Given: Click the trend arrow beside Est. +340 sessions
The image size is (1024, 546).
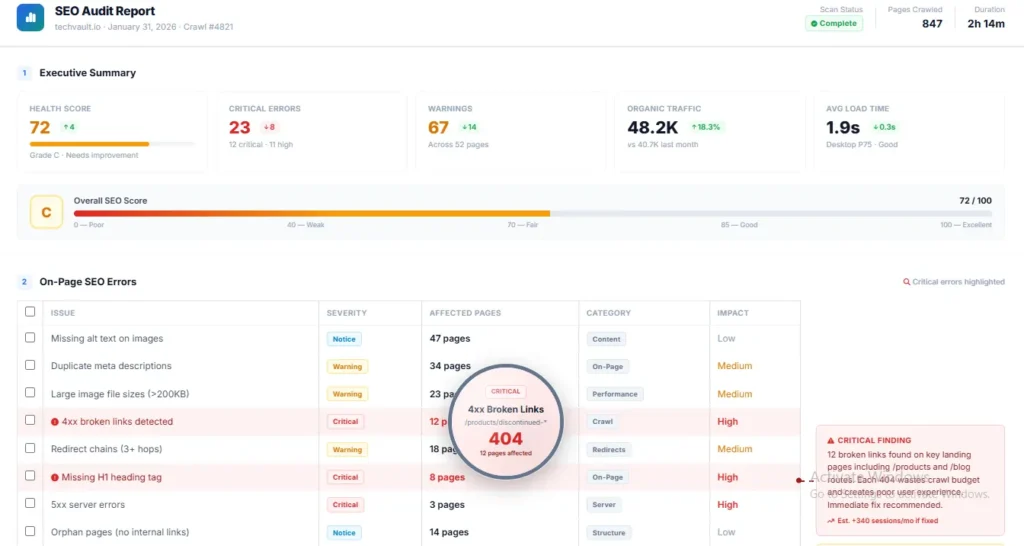Looking at the screenshot, I should [831, 521].
